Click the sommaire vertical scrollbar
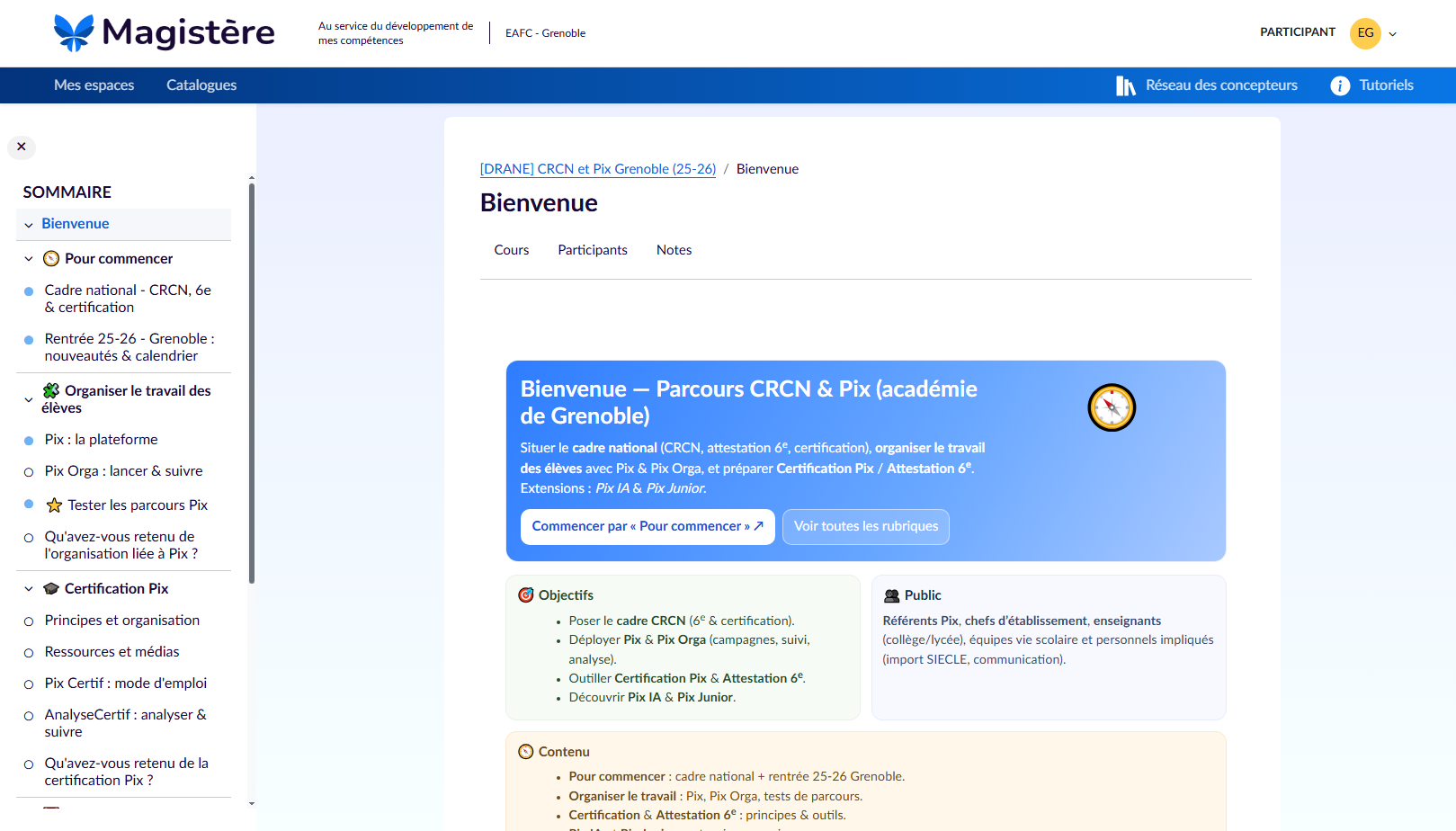 click(x=252, y=383)
